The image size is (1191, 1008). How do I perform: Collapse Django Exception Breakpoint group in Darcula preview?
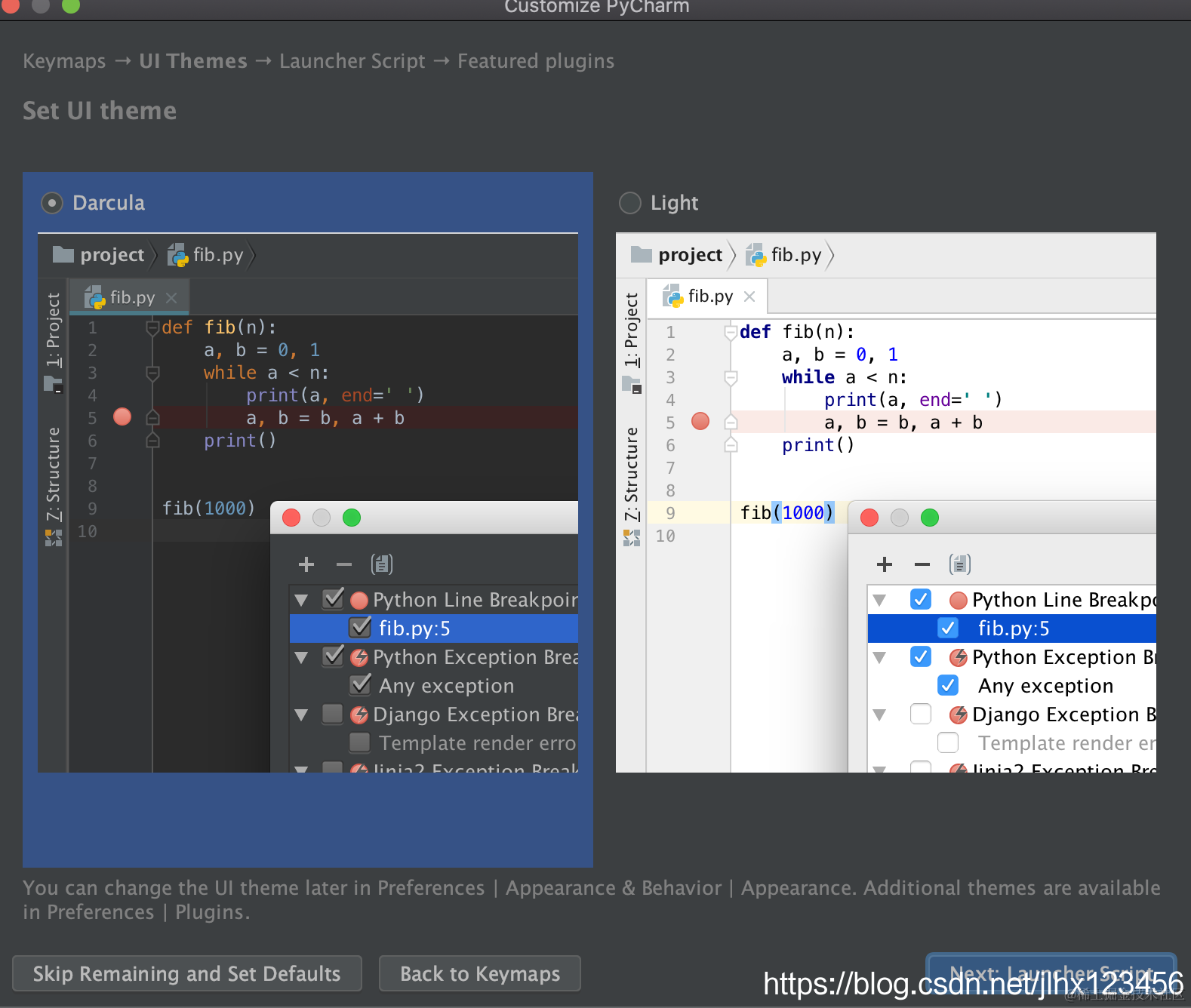point(301,715)
